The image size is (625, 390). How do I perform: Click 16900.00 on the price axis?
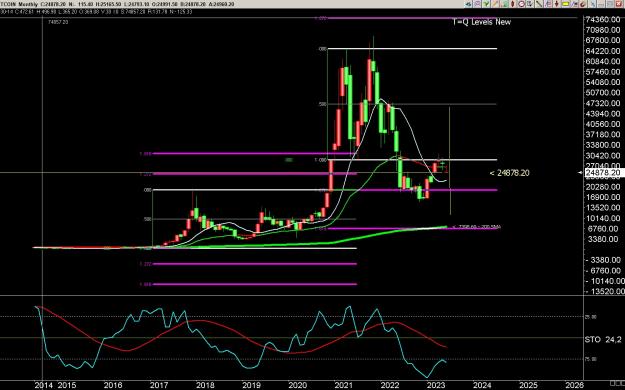coord(603,197)
